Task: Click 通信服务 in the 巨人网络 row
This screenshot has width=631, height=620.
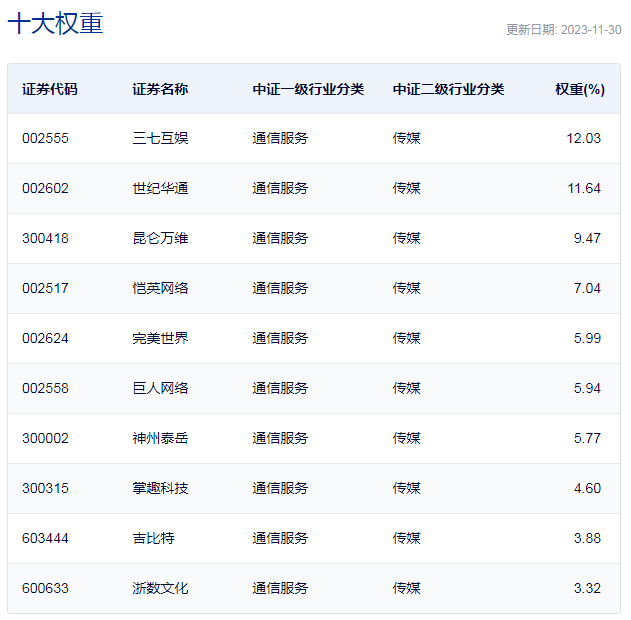Action: click(280, 388)
